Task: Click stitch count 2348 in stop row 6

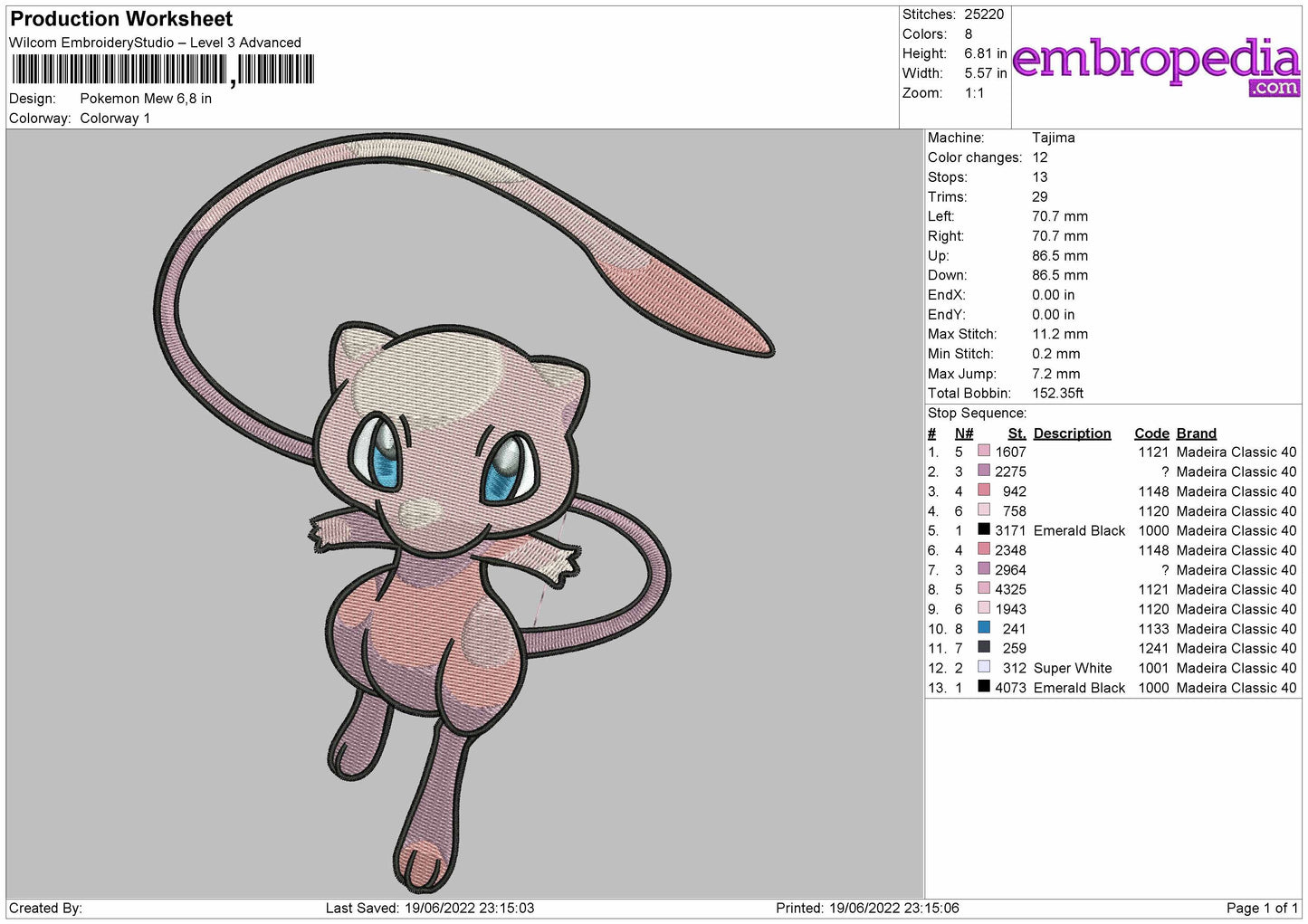Action: pos(1010,550)
